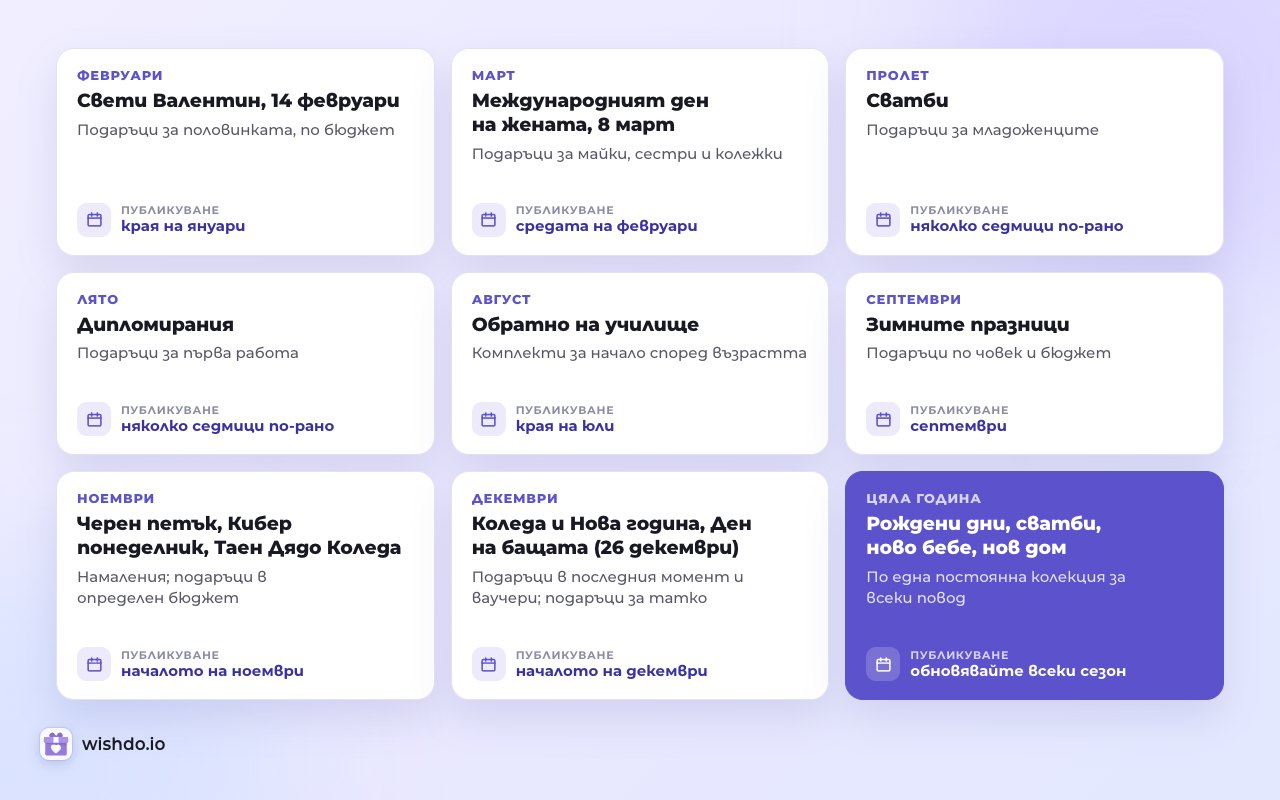Viewport: 1280px width, 800px height.
Task: Select the "Зимните празници" title
Action: (x=968, y=325)
